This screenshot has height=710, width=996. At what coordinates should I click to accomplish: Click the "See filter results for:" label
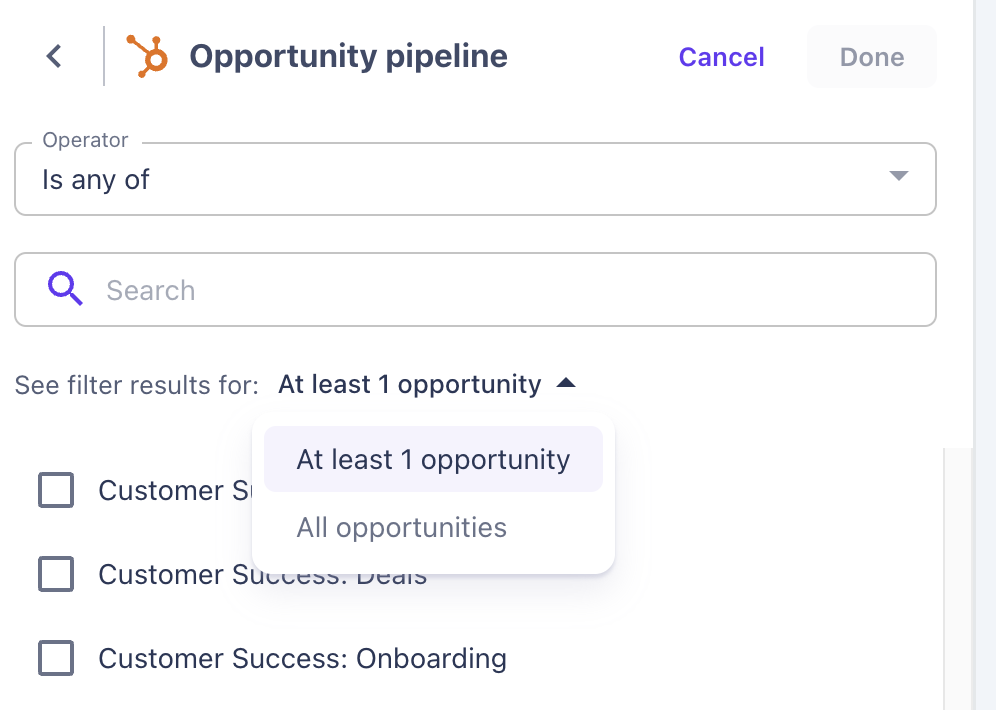pyautogui.click(x=136, y=385)
